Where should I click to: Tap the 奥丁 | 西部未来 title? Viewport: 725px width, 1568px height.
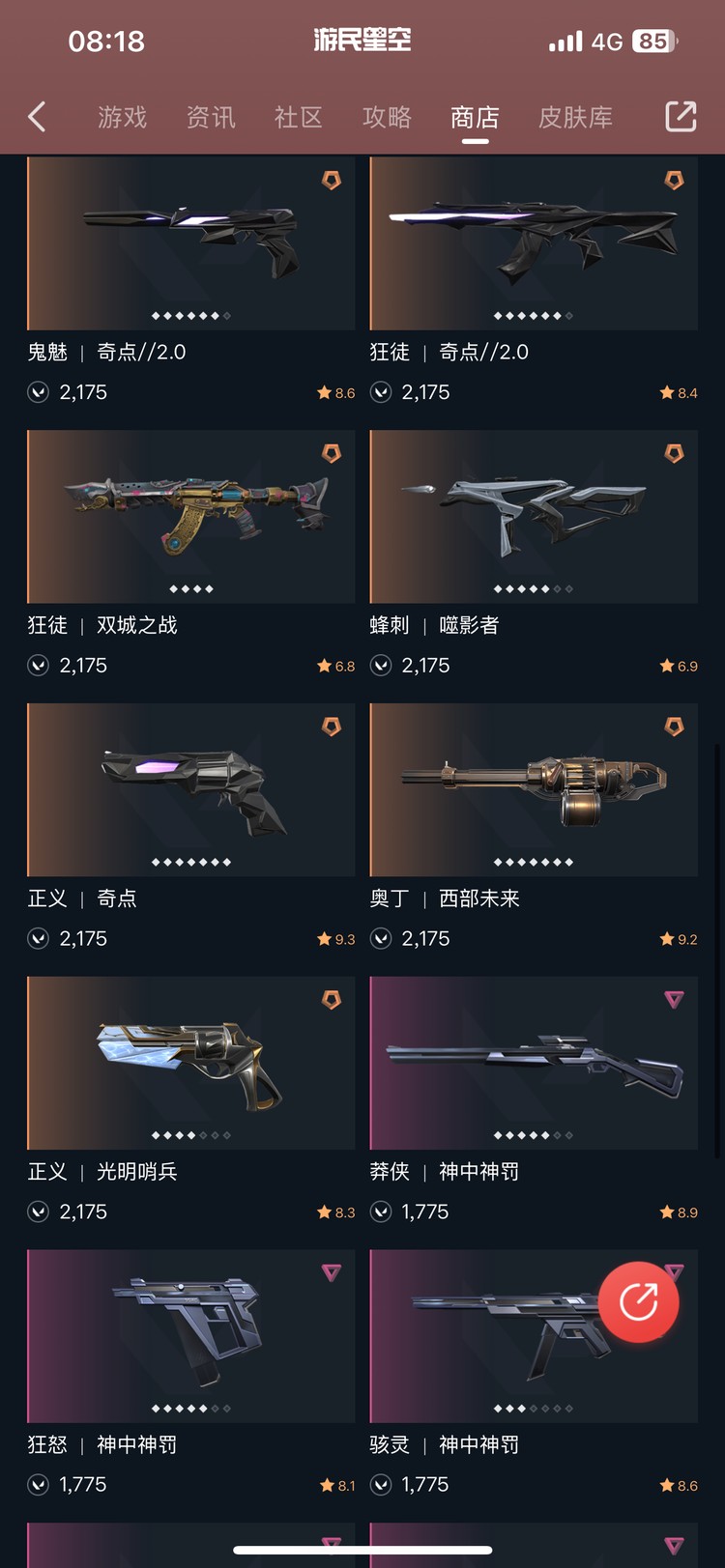tap(445, 898)
